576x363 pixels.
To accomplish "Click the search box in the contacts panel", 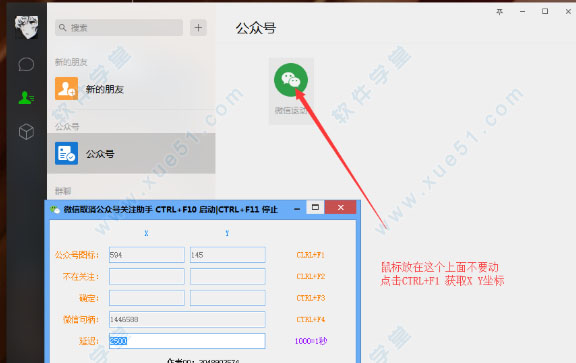I will (x=119, y=28).
